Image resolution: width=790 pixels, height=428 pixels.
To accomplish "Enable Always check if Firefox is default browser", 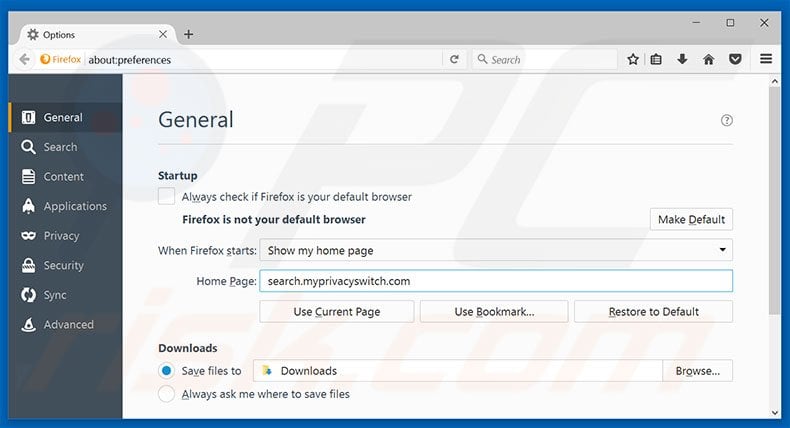I will pyautogui.click(x=166, y=196).
